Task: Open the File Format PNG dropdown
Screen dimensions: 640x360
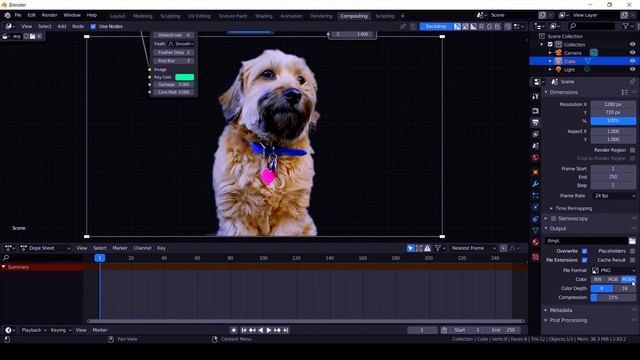Action: pyautogui.click(x=614, y=270)
